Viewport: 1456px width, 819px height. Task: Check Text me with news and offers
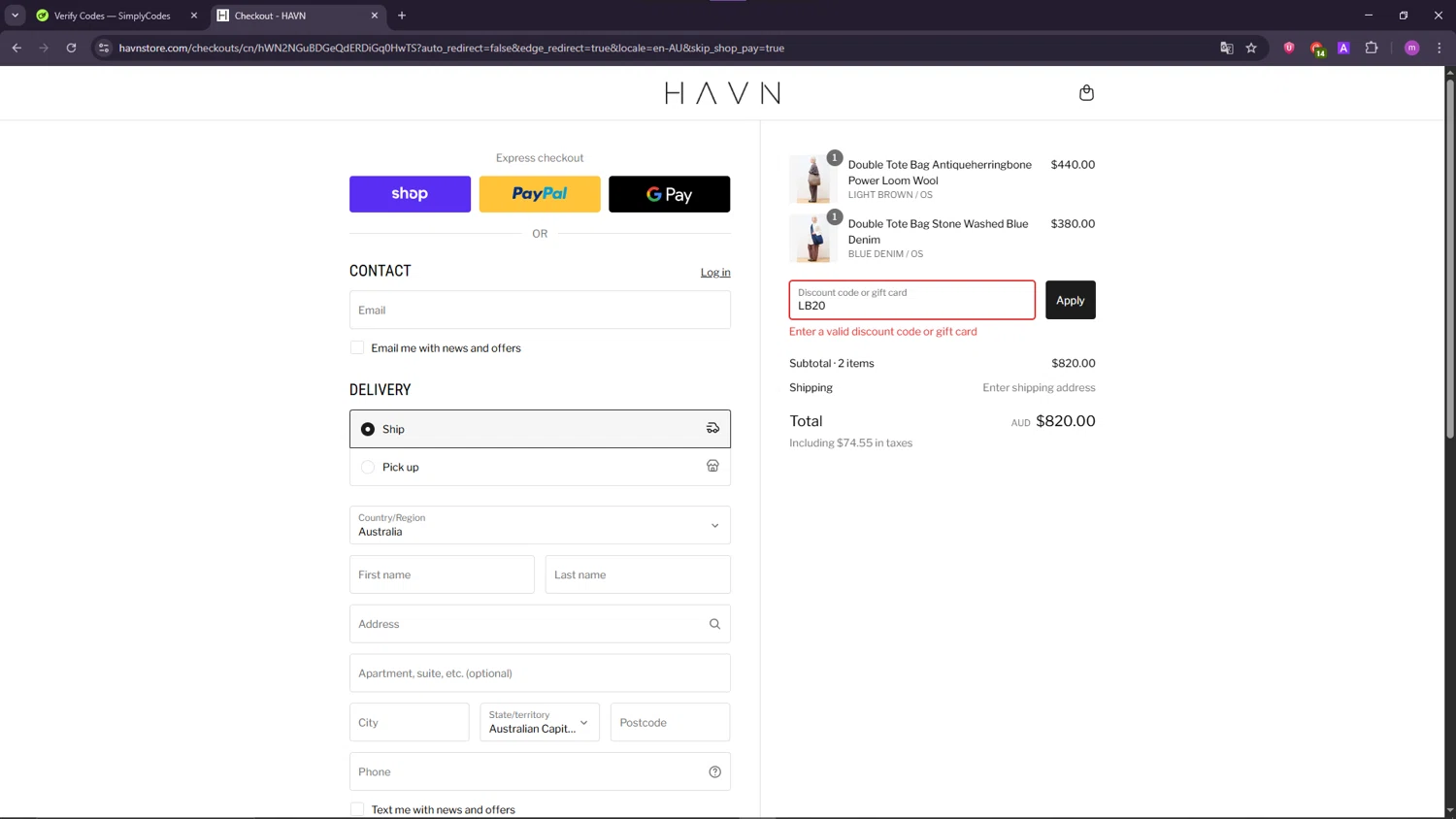point(357,809)
